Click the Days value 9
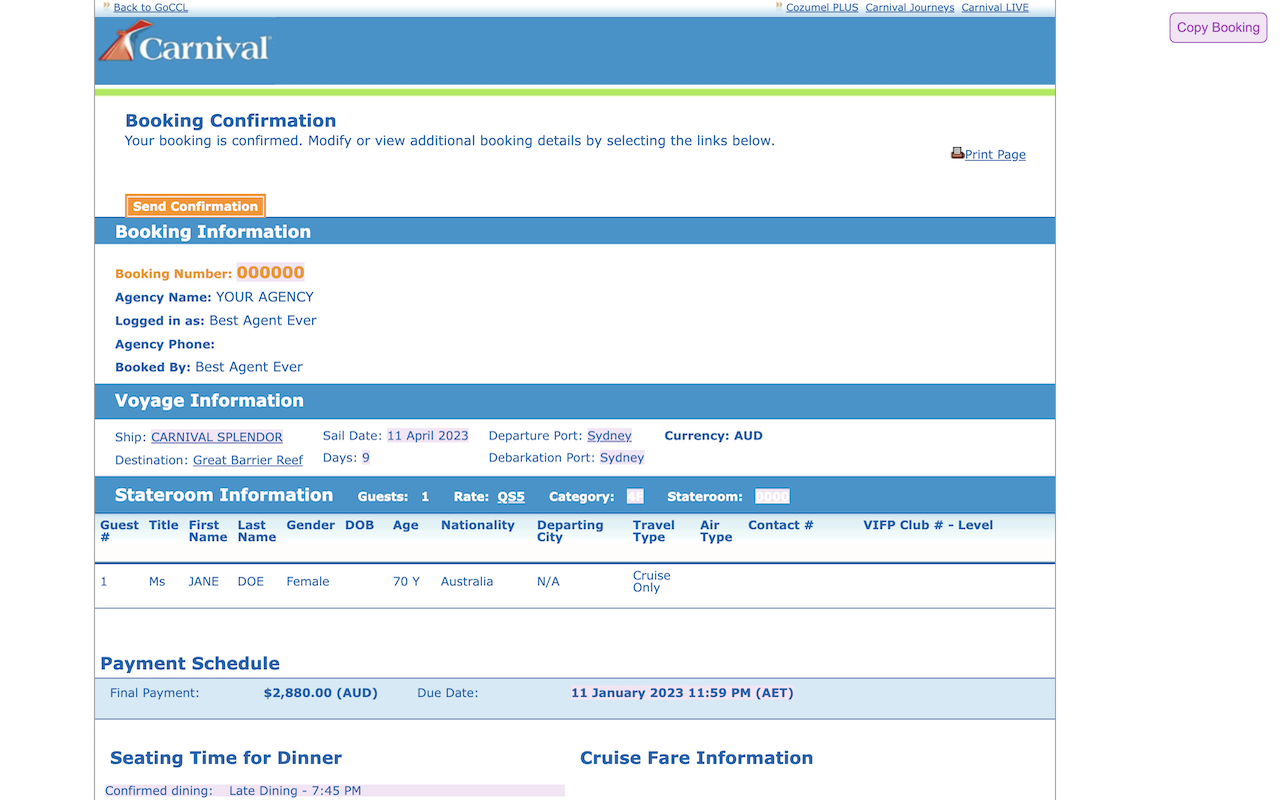The image size is (1280, 800). [366, 457]
